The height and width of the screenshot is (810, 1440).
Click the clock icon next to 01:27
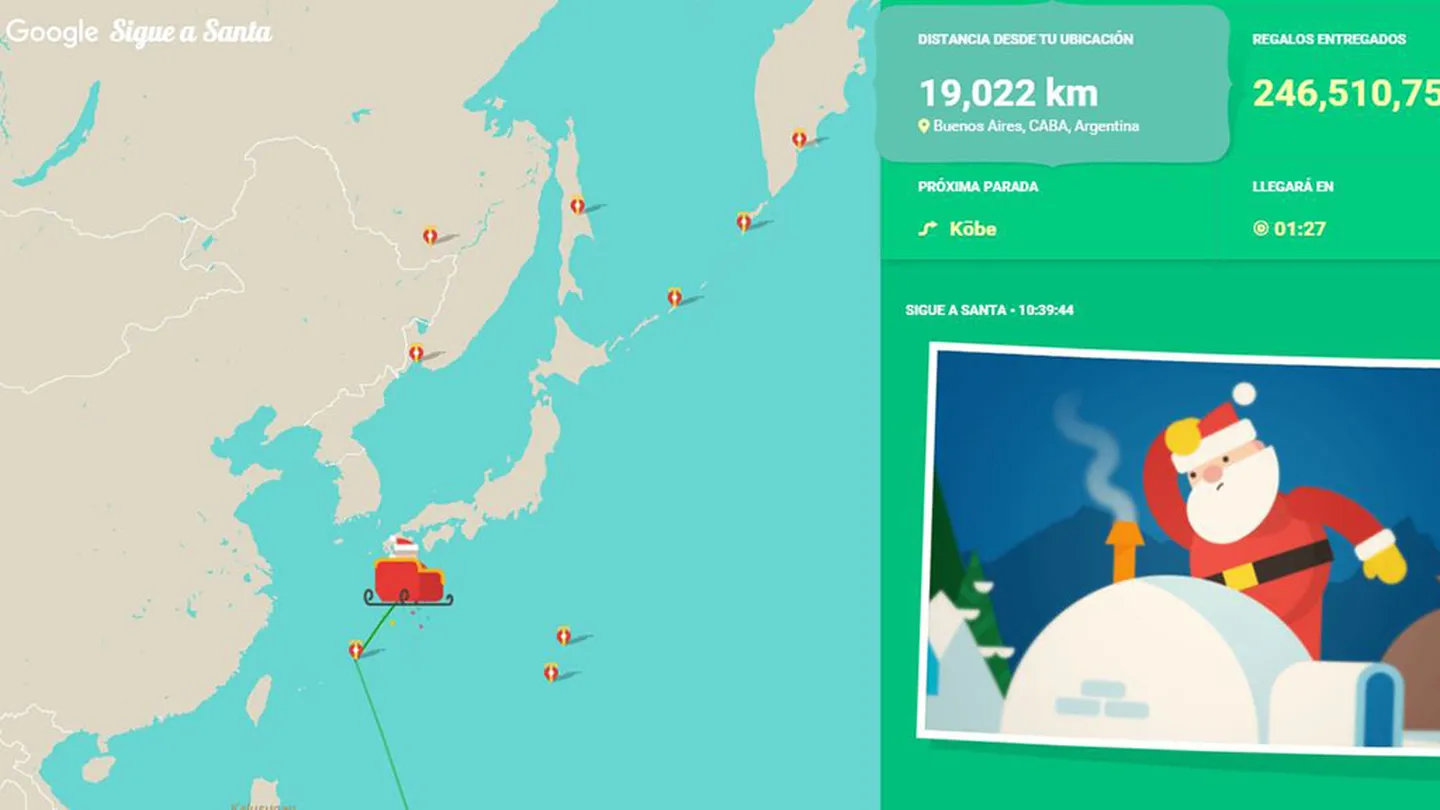point(1260,229)
